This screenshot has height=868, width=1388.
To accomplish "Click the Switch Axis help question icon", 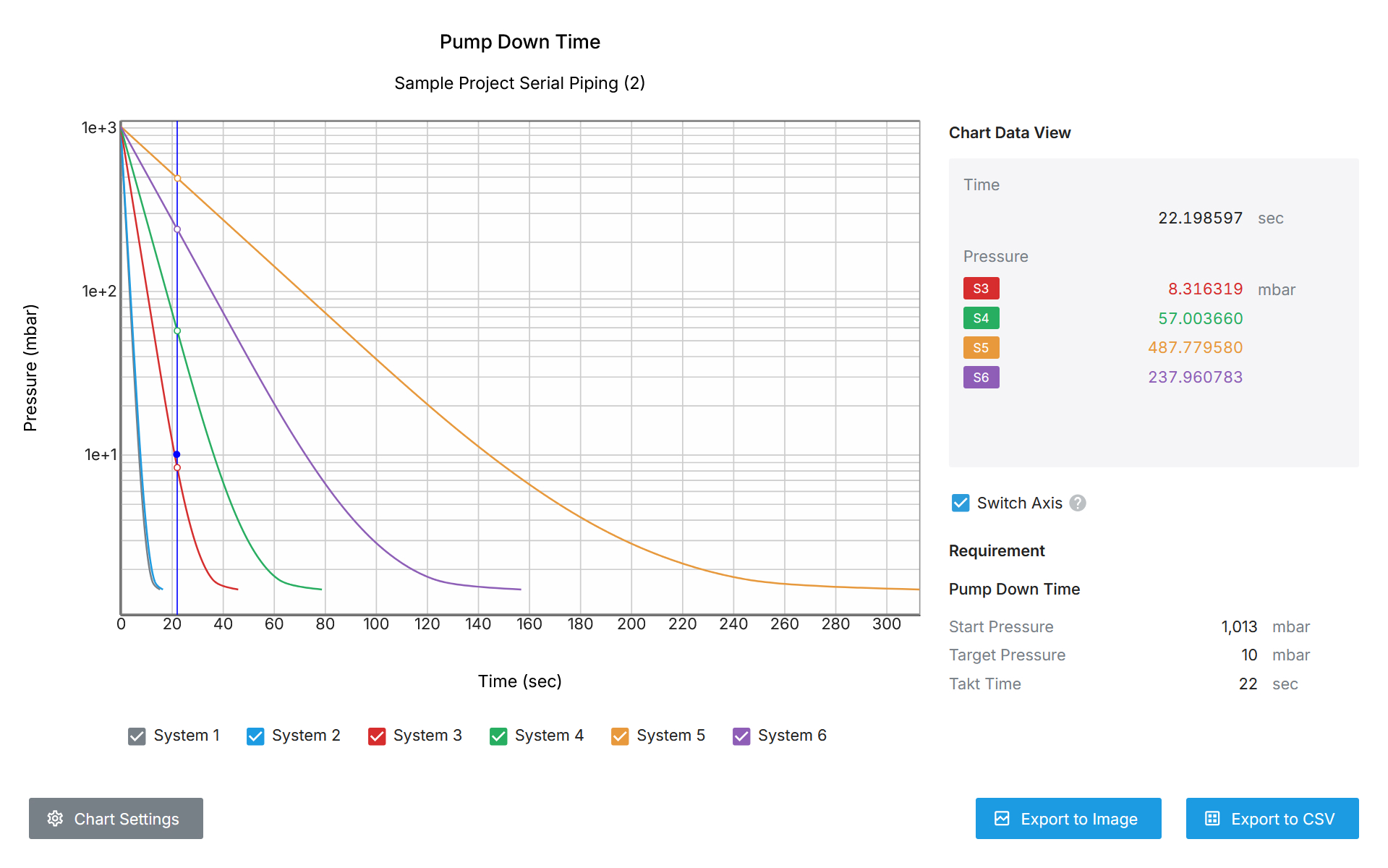I will (1078, 503).
